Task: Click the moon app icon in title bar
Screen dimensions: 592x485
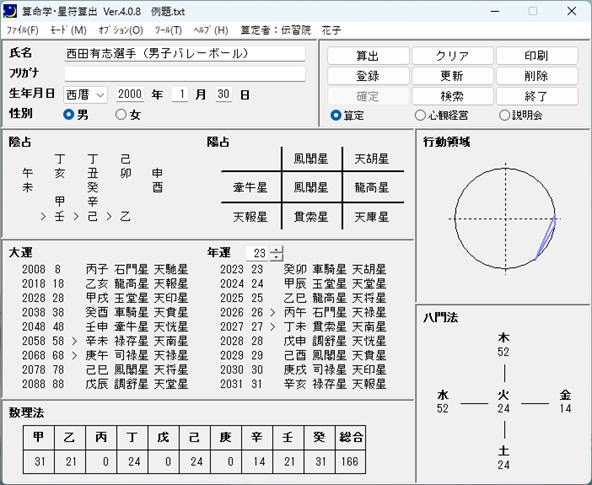Action: tap(10, 11)
